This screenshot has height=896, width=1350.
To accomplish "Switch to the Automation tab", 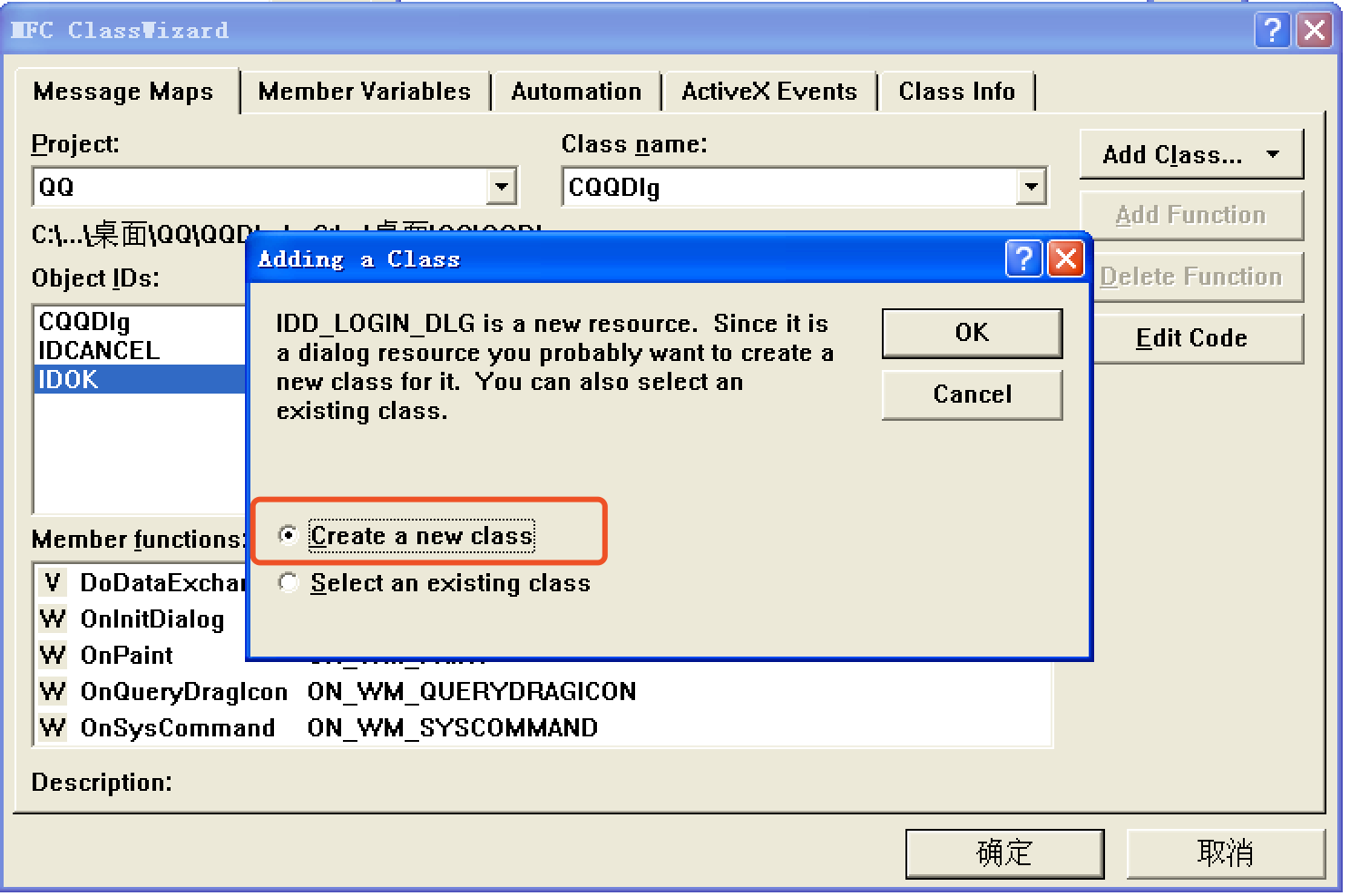I will [x=576, y=91].
